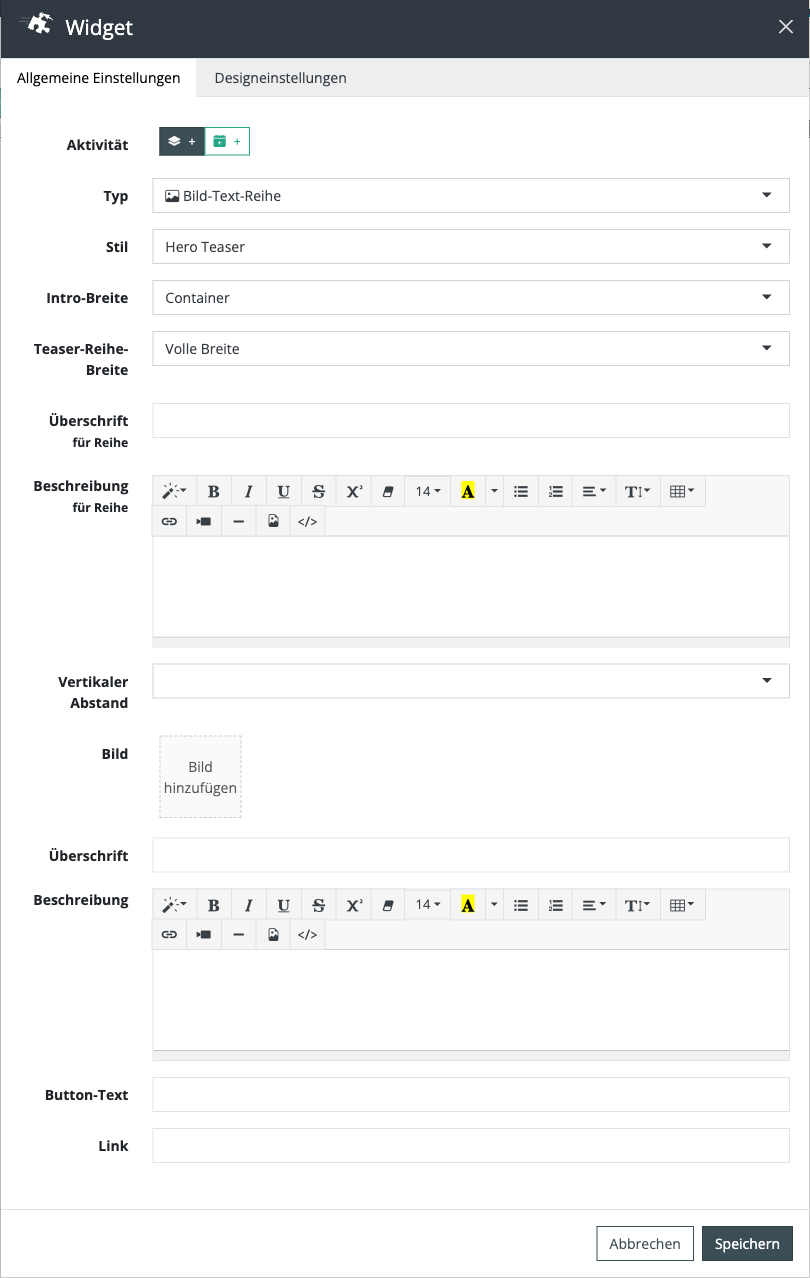Insert unordered list in lower description editor

[x=521, y=905]
